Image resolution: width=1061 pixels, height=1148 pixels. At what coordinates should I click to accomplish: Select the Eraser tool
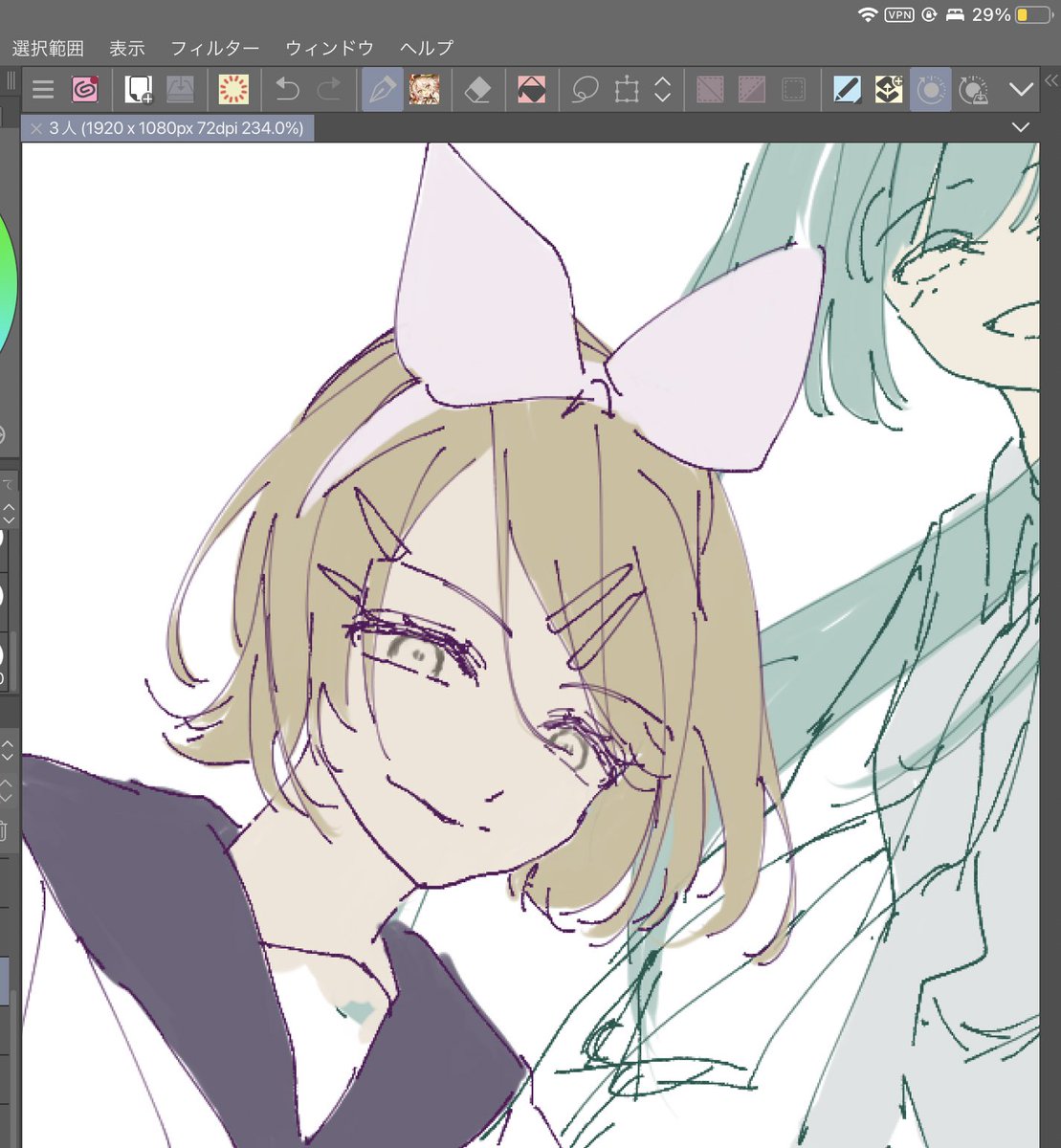coord(476,90)
